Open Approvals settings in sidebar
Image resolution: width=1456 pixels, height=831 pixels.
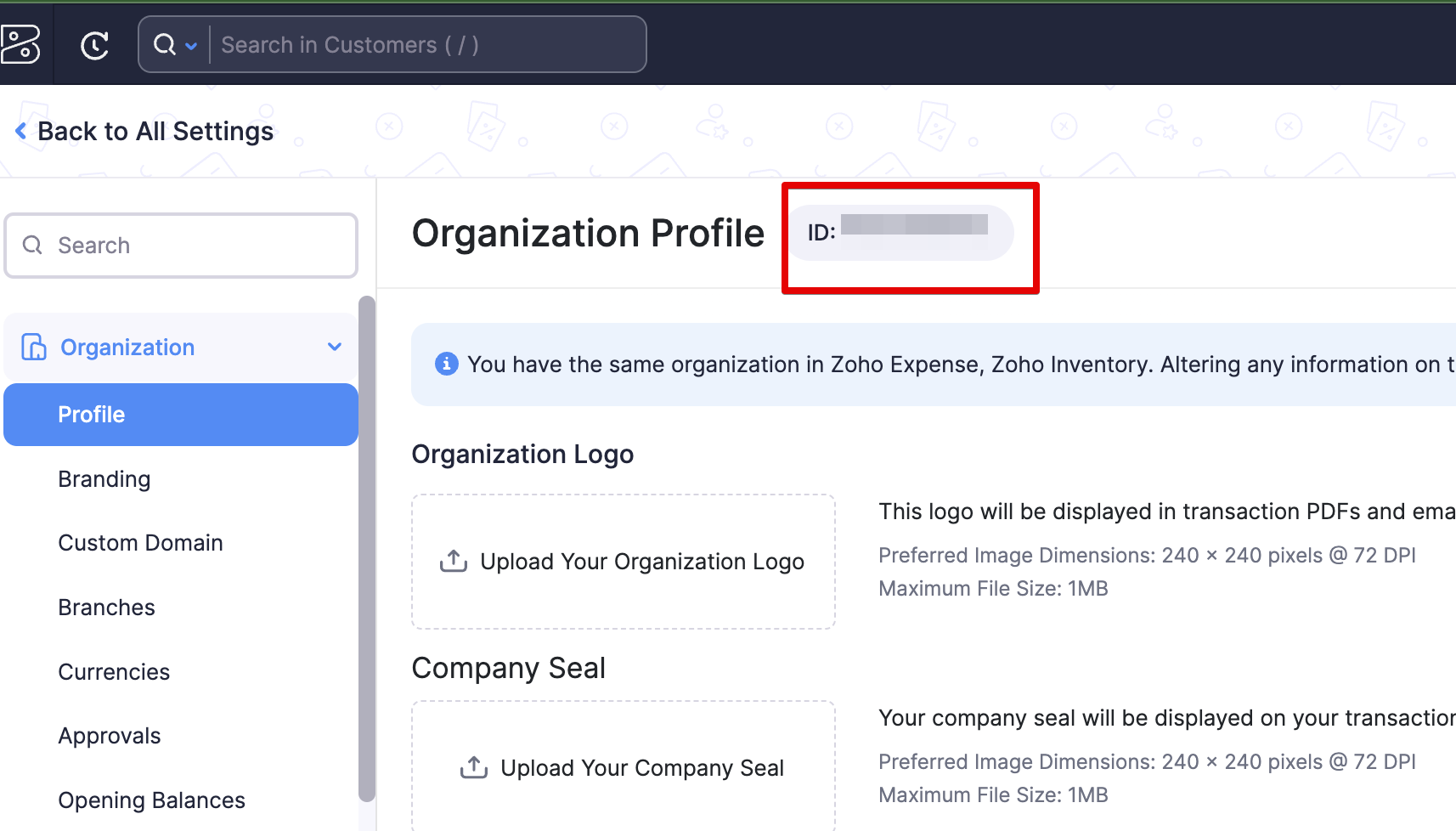pos(110,736)
